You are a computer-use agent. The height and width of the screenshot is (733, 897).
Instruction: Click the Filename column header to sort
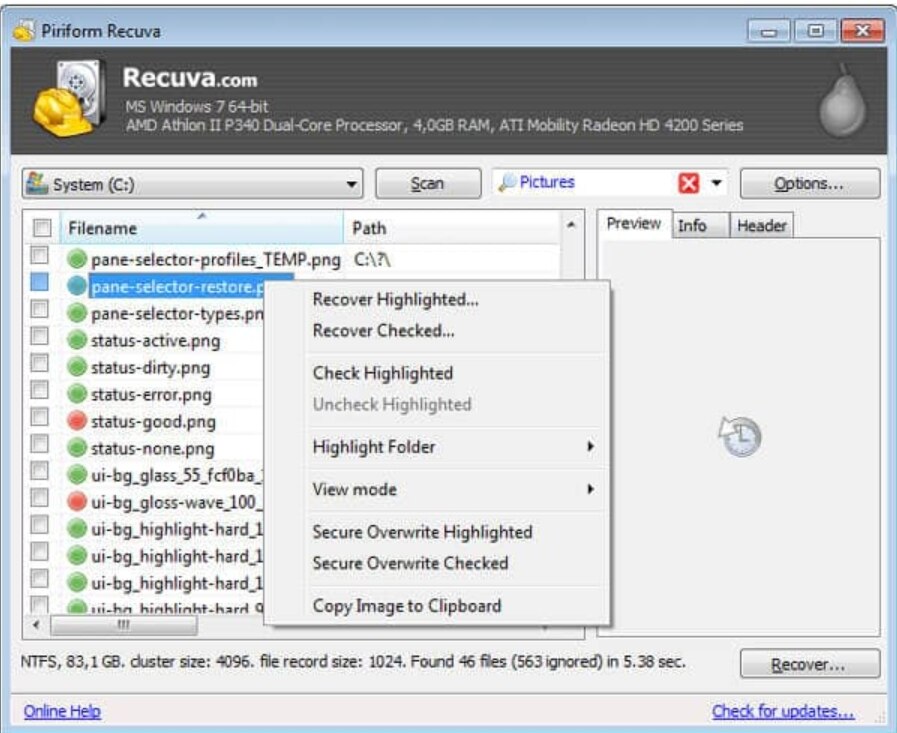(202, 228)
